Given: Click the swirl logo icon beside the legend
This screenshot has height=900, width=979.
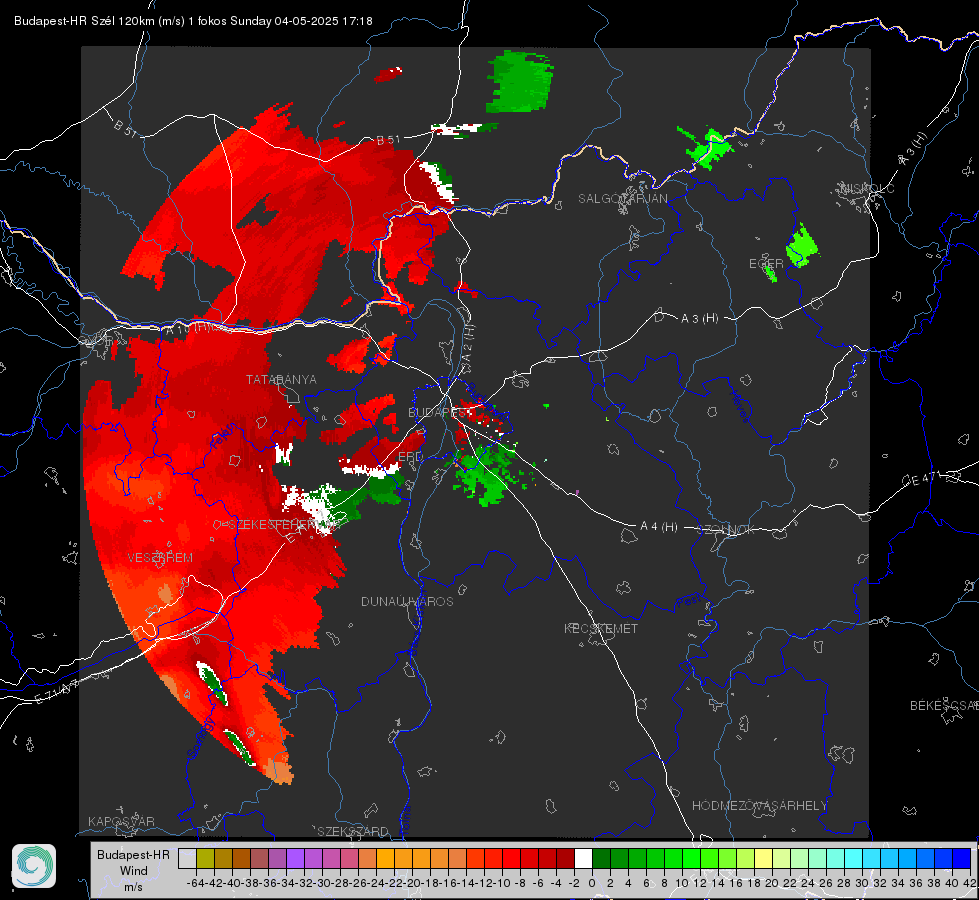Looking at the screenshot, I should [x=34, y=866].
